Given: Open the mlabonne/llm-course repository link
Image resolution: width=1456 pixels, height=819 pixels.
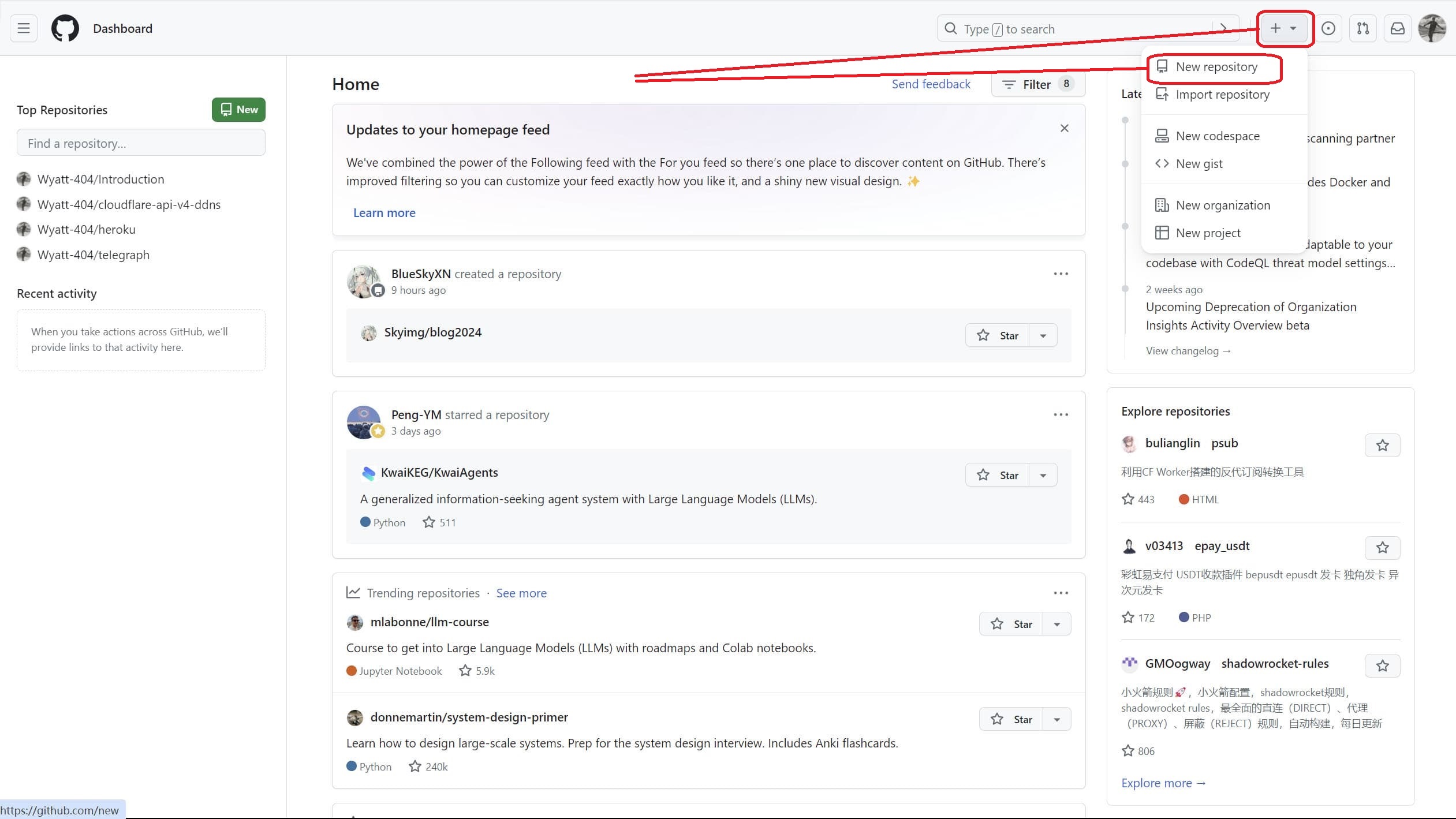Looking at the screenshot, I should (x=430, y=622).
